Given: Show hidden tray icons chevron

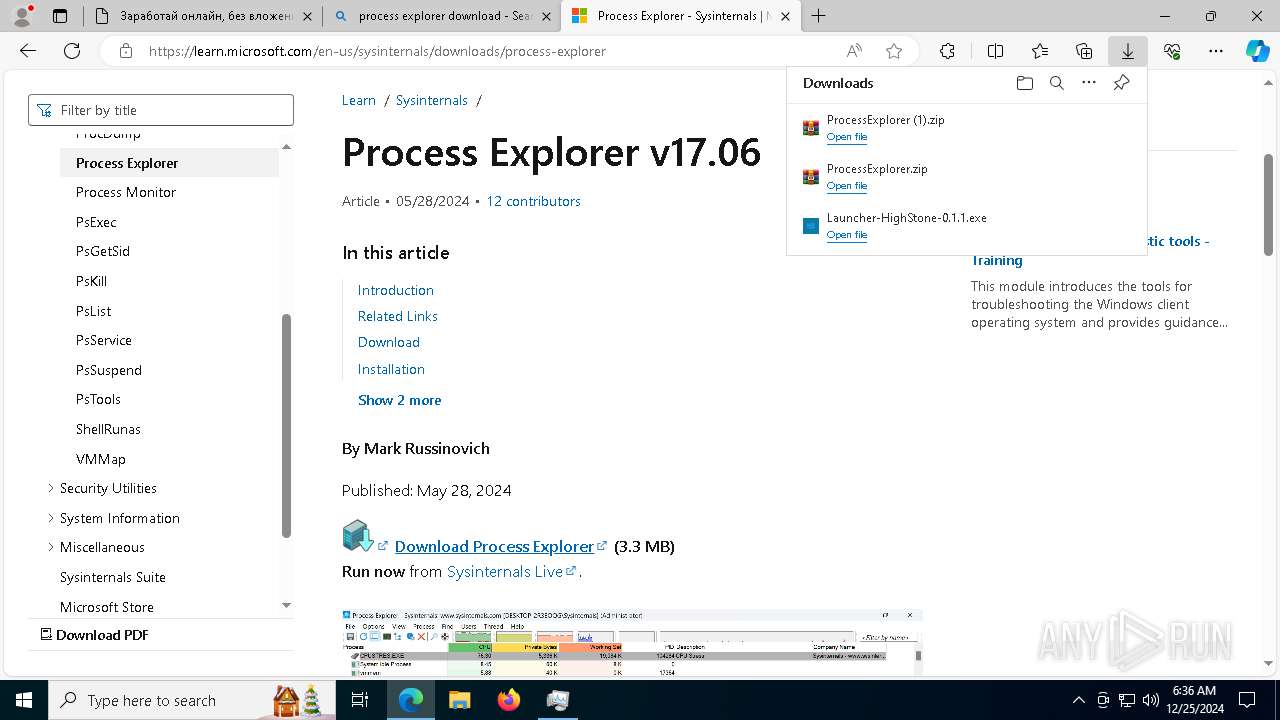Looking at the screenshot, I should [1078, 700].
